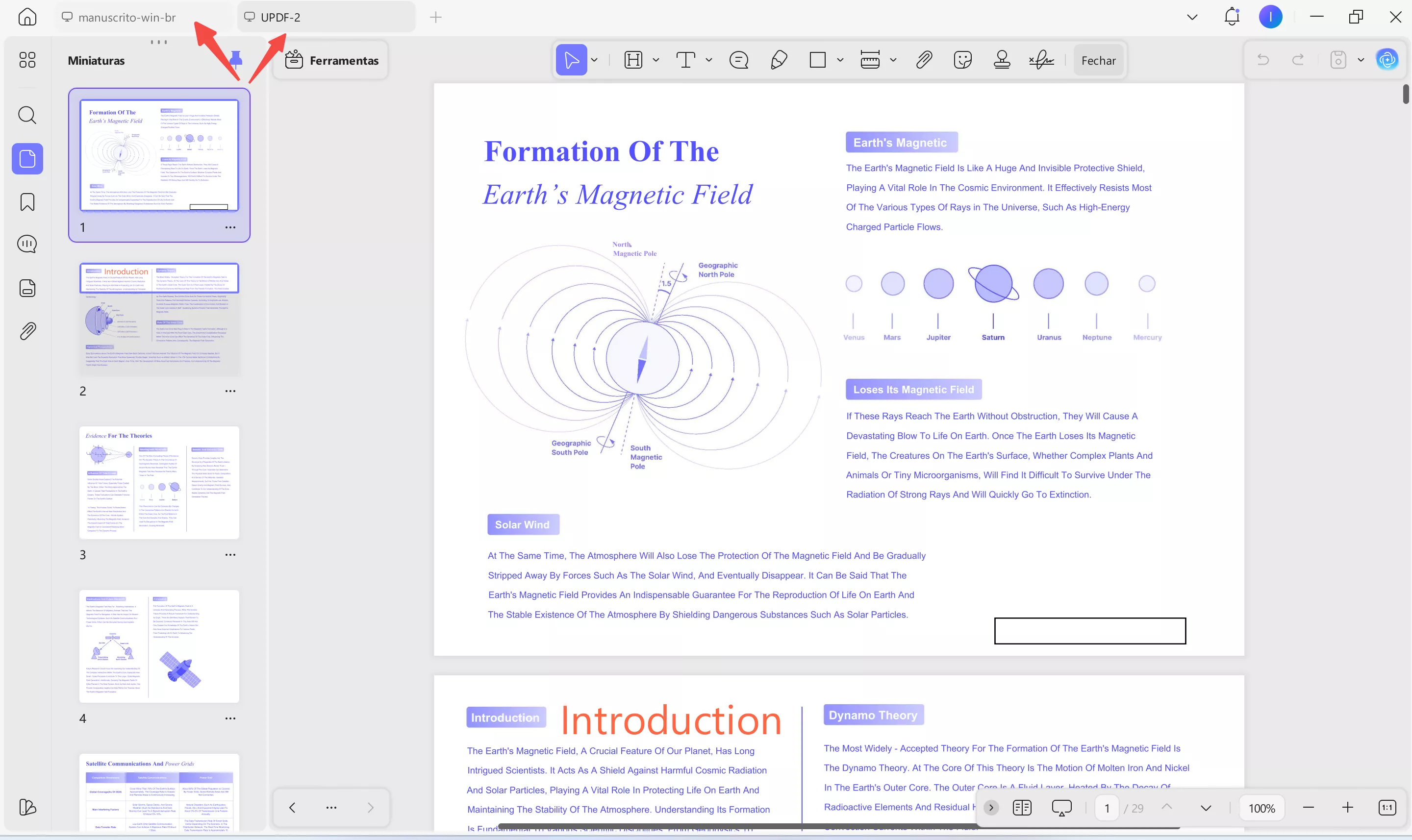The width and height of the screenshot is (1412, 840).
Task: Open the zoom level 100% dropdown
Action: [1261, 808]
